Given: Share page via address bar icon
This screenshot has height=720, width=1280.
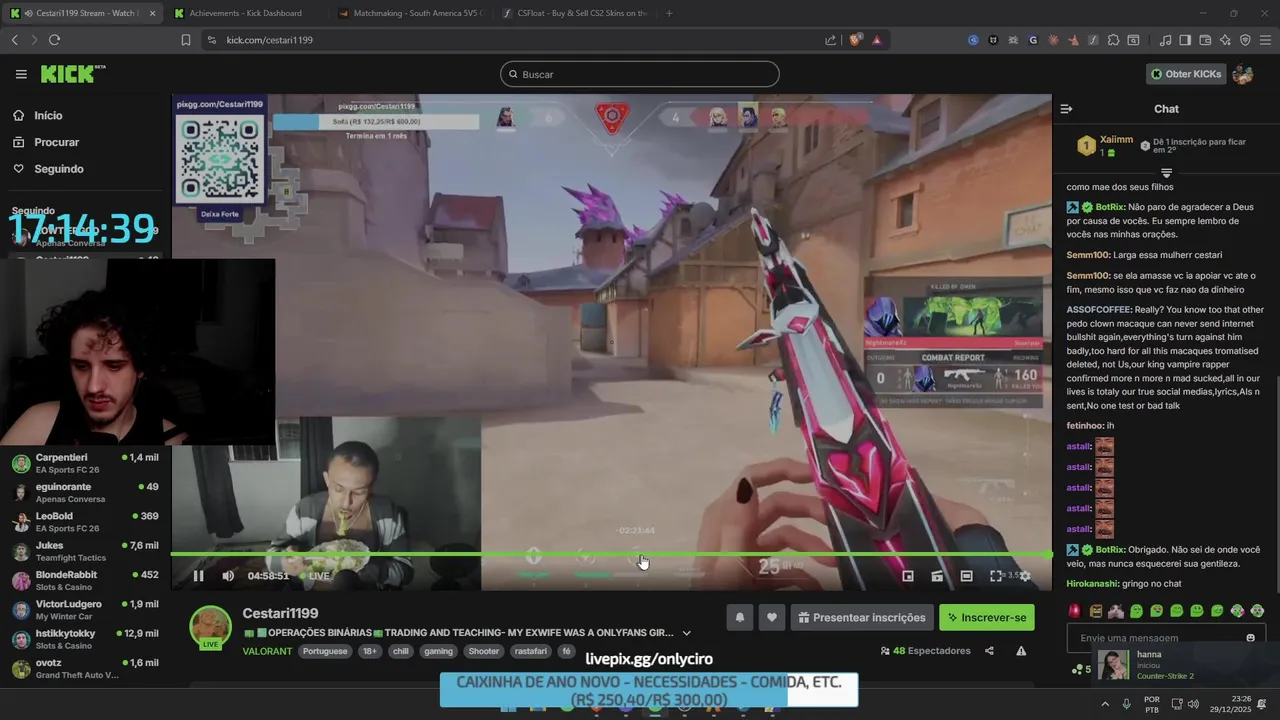Looking at the screenshot, I should pos(830,40).
